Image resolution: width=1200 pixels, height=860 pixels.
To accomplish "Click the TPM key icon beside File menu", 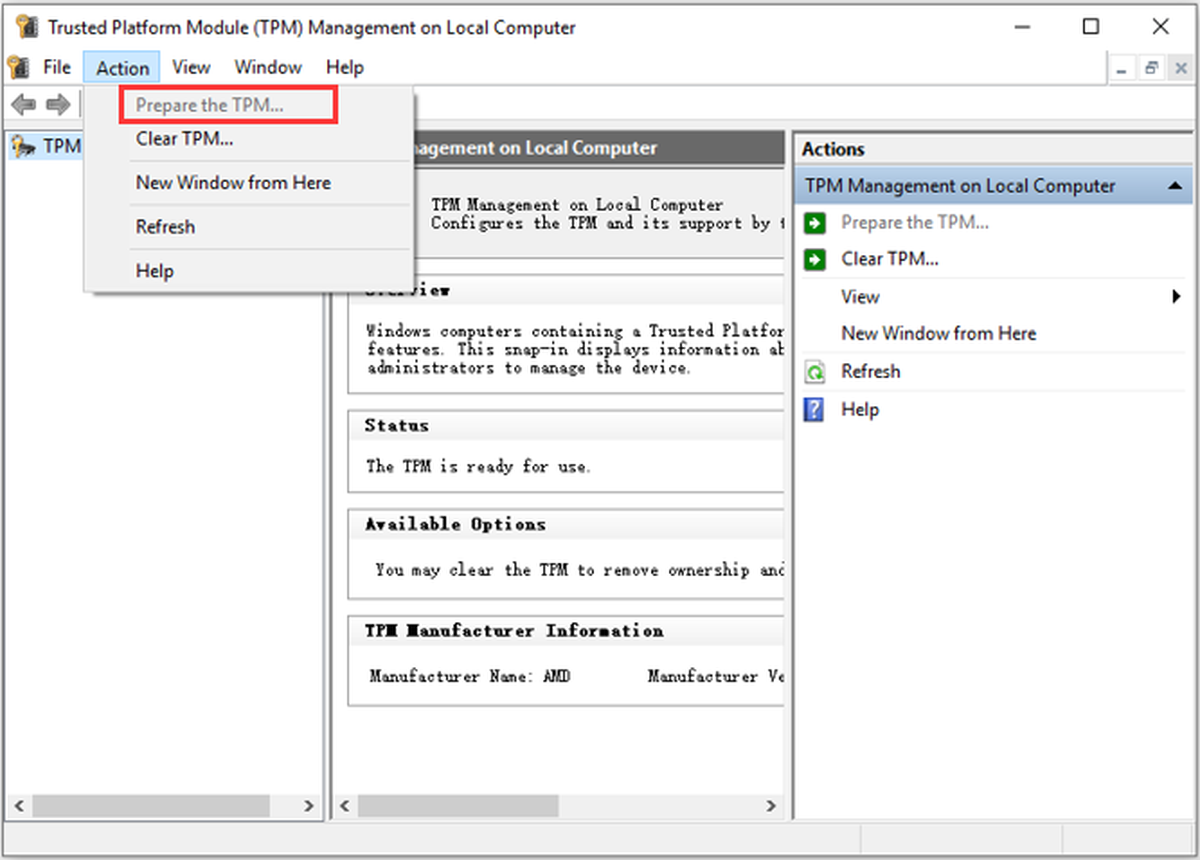I will 18,67.
